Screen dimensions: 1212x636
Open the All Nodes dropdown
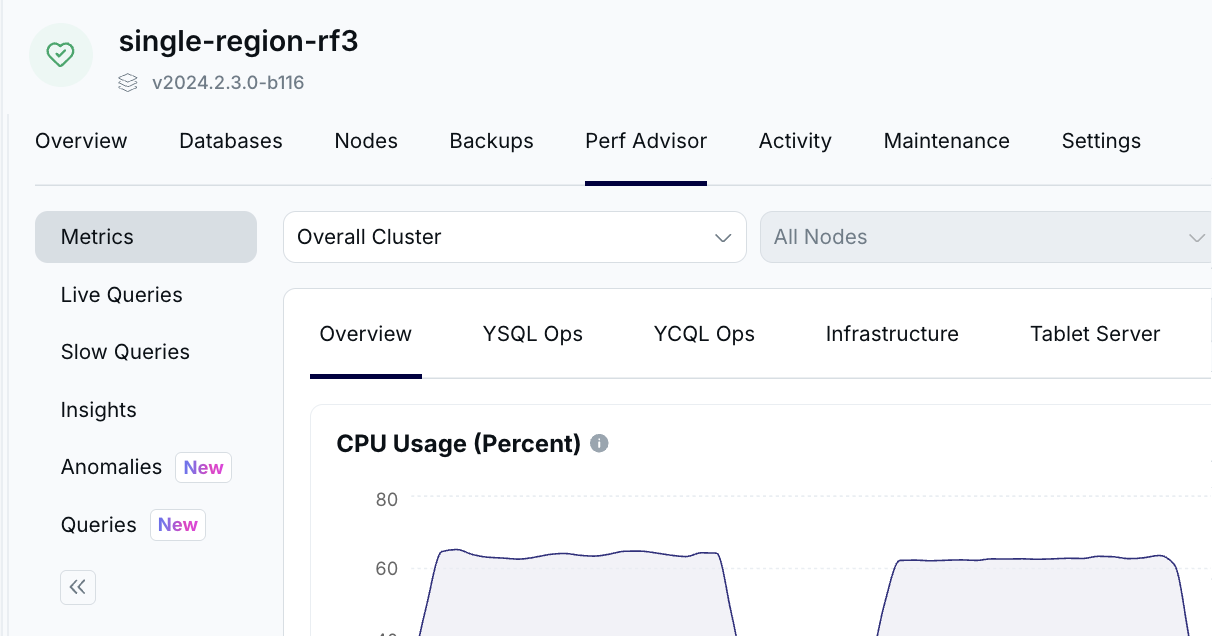(x=985, y=237)
